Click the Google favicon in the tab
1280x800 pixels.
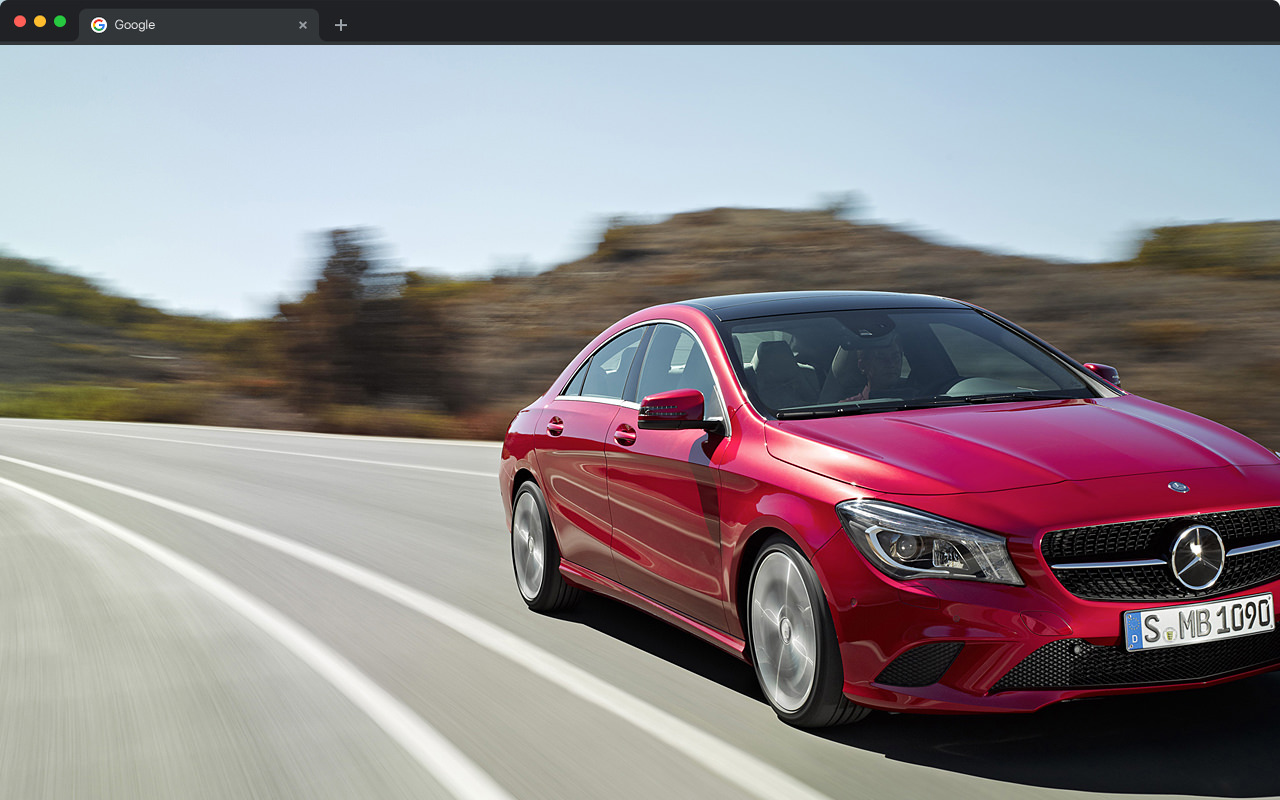99,25
